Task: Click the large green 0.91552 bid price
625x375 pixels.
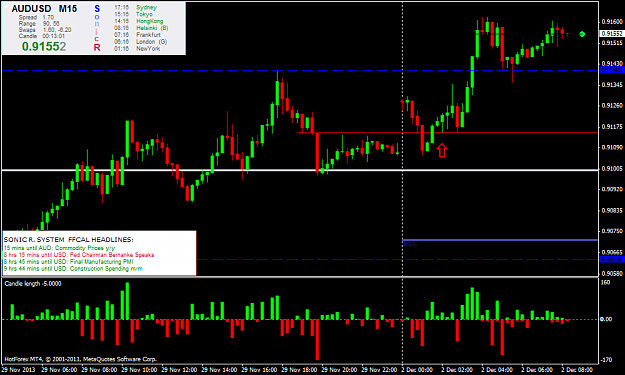Action: click(x=44, y=47)
